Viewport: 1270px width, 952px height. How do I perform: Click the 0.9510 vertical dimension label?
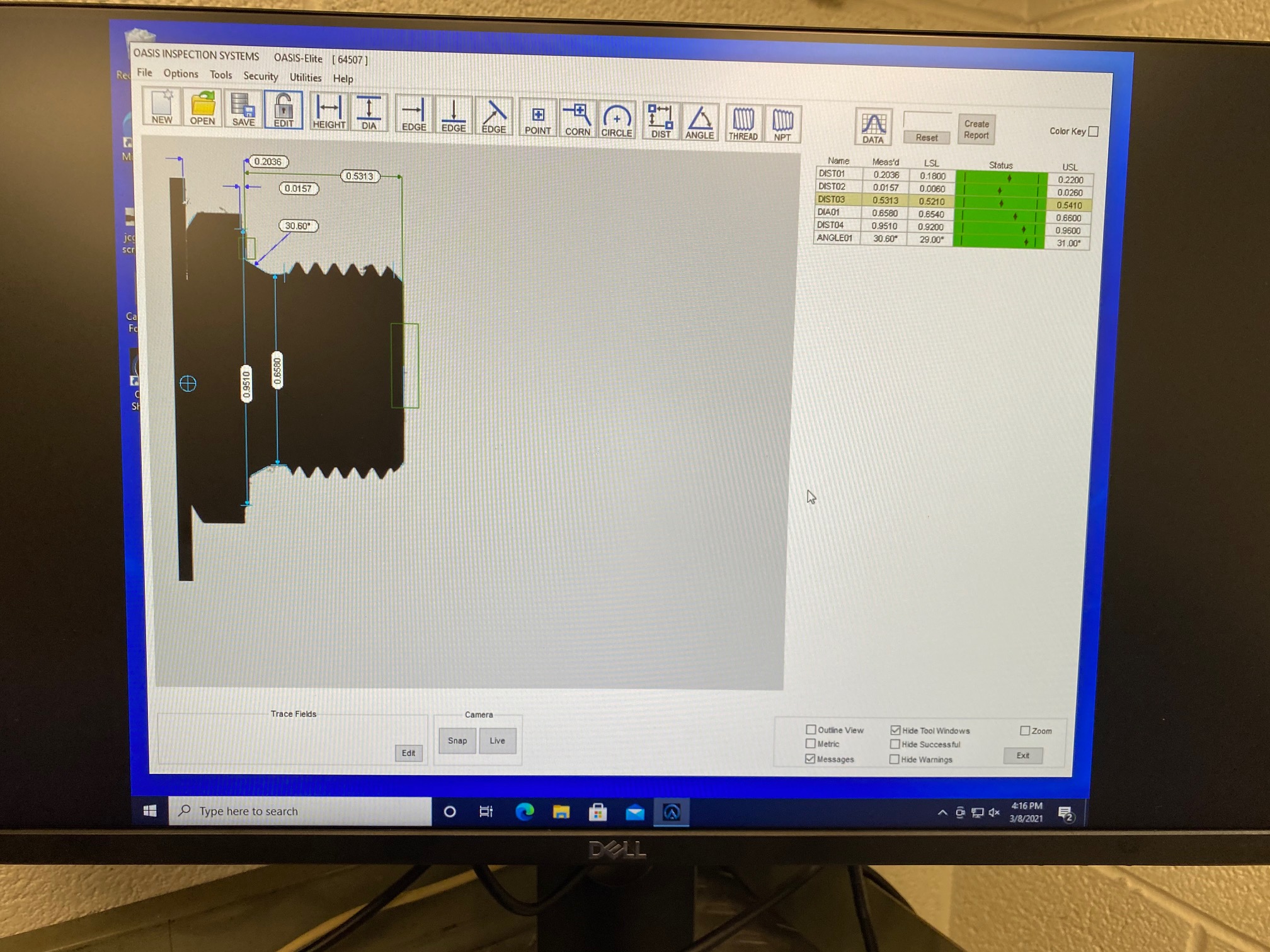pyautogui.click(x=246, y=385)
